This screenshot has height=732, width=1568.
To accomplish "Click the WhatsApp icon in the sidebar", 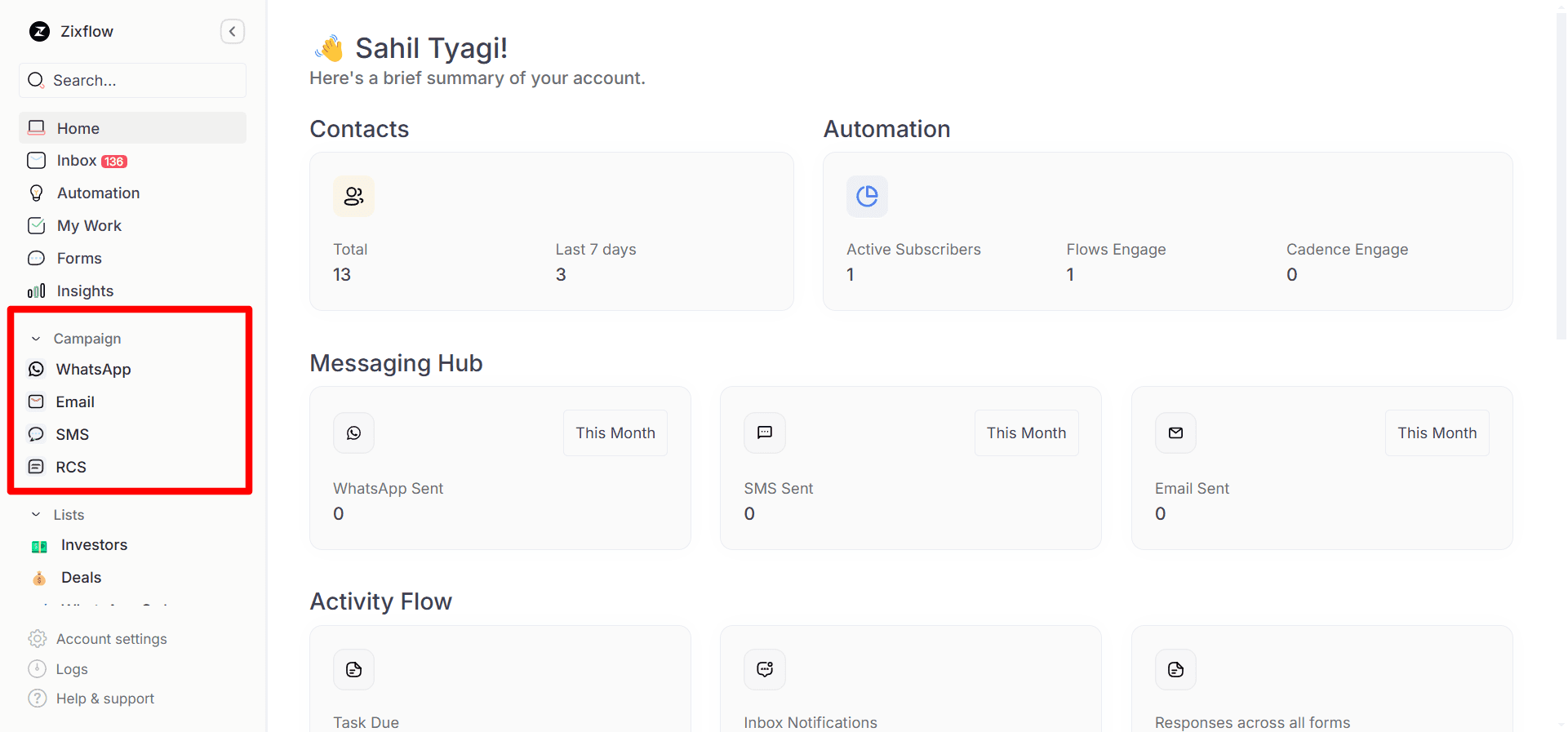I will [x=37, y=370].
